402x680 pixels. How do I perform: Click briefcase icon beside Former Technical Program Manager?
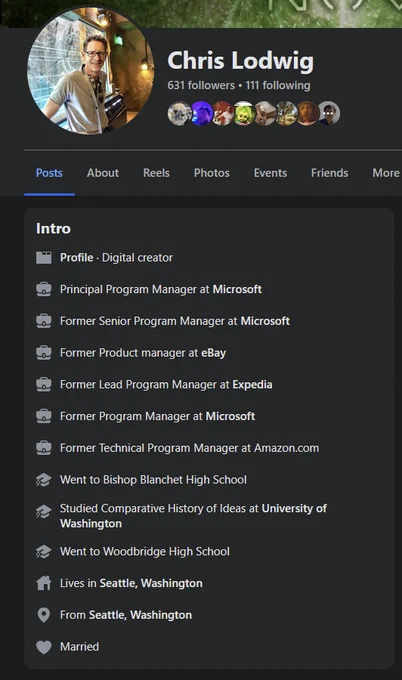point(44,448)
